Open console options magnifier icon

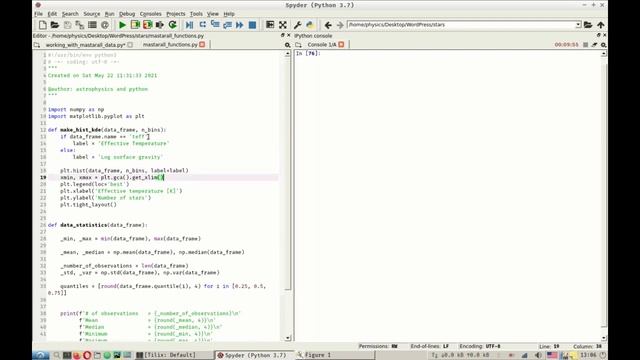(x=603, y=45)
